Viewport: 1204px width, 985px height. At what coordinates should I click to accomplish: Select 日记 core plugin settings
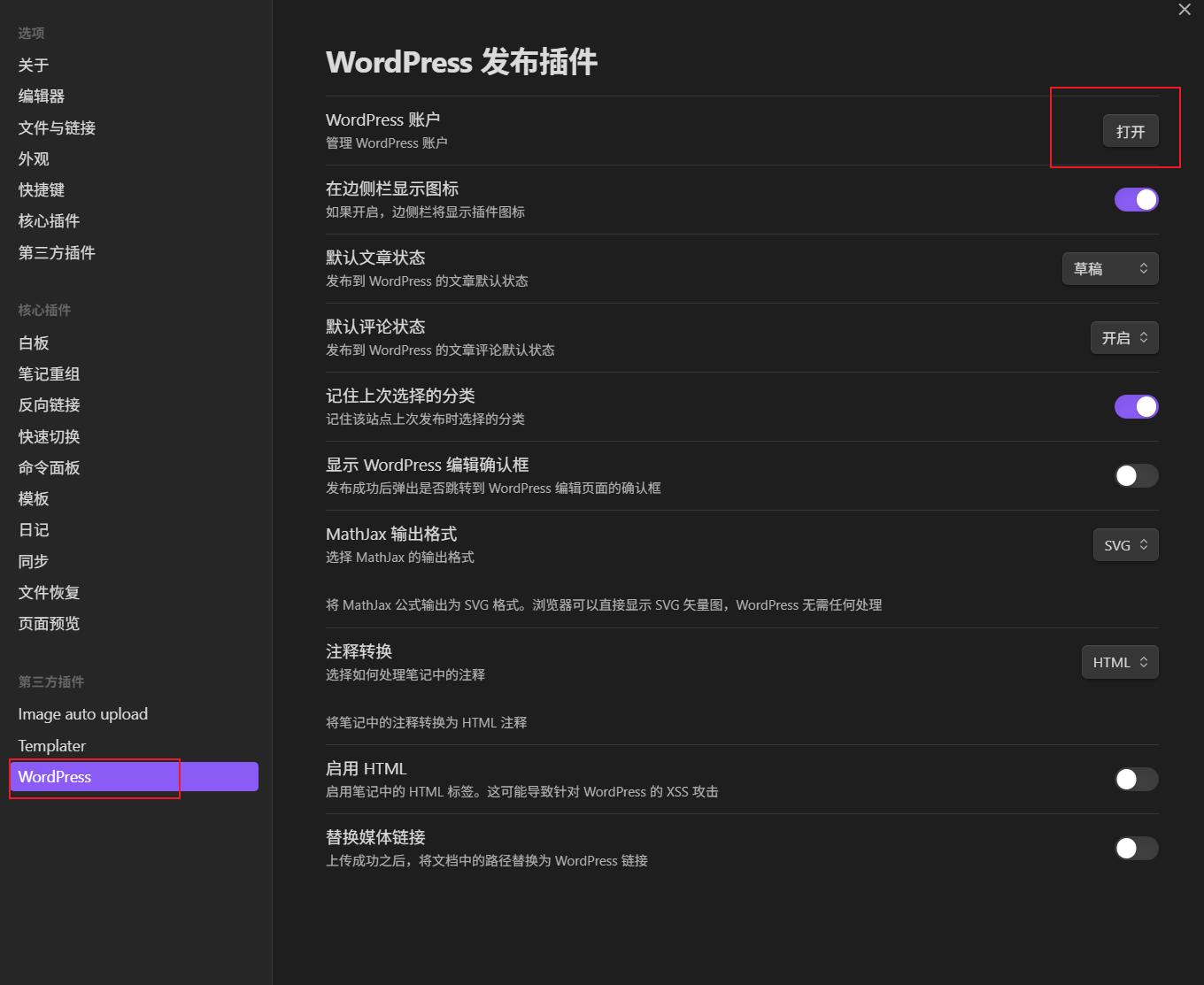click(x=134, y=530)
